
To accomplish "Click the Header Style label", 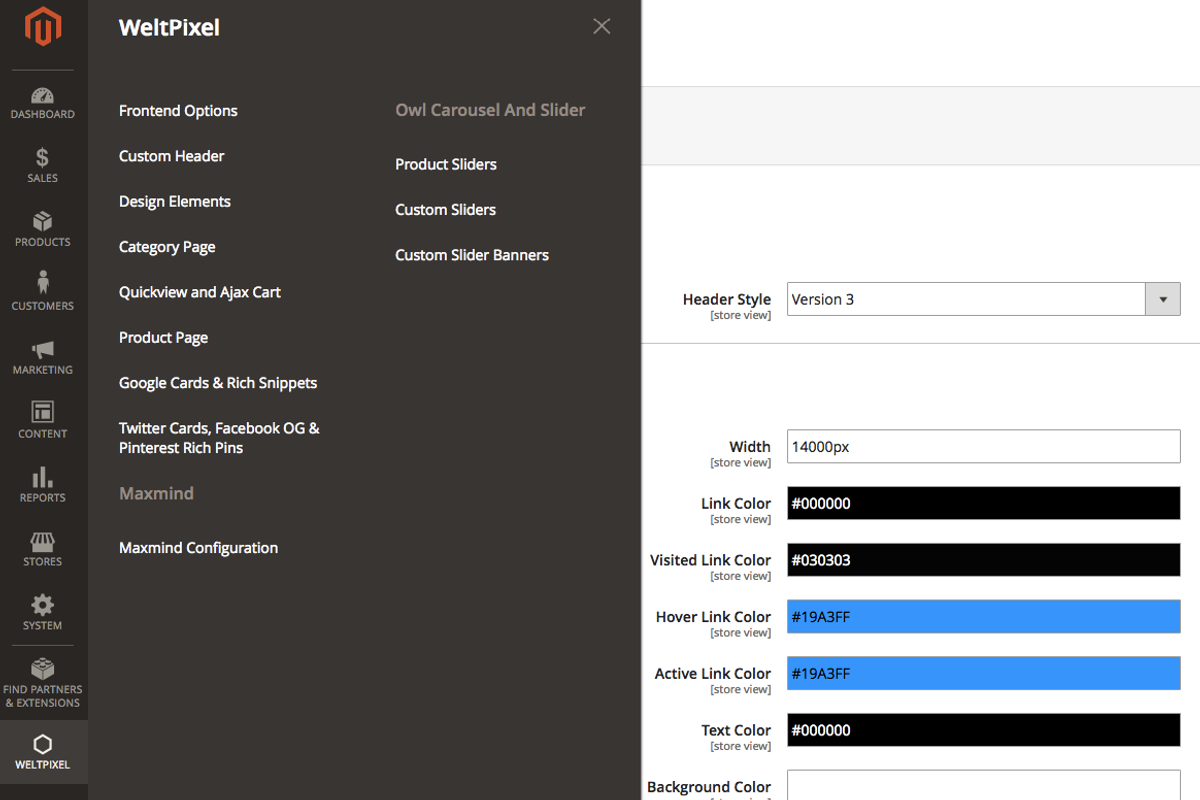I will 727,299.
